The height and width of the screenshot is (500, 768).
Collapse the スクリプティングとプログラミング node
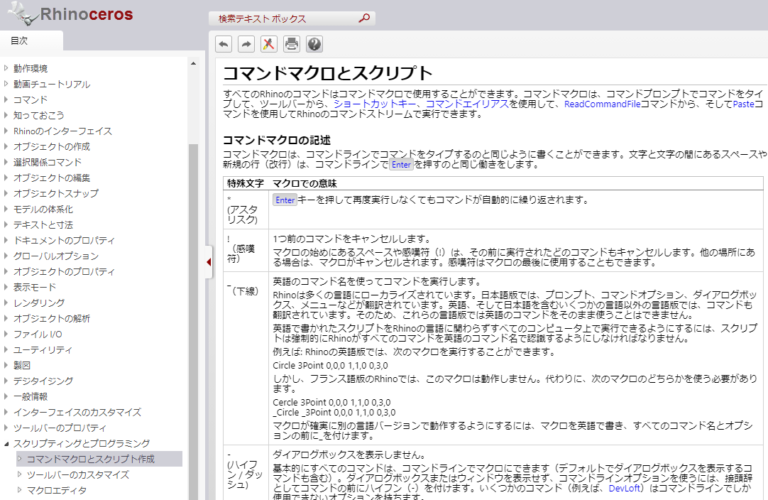click(6, 444)
